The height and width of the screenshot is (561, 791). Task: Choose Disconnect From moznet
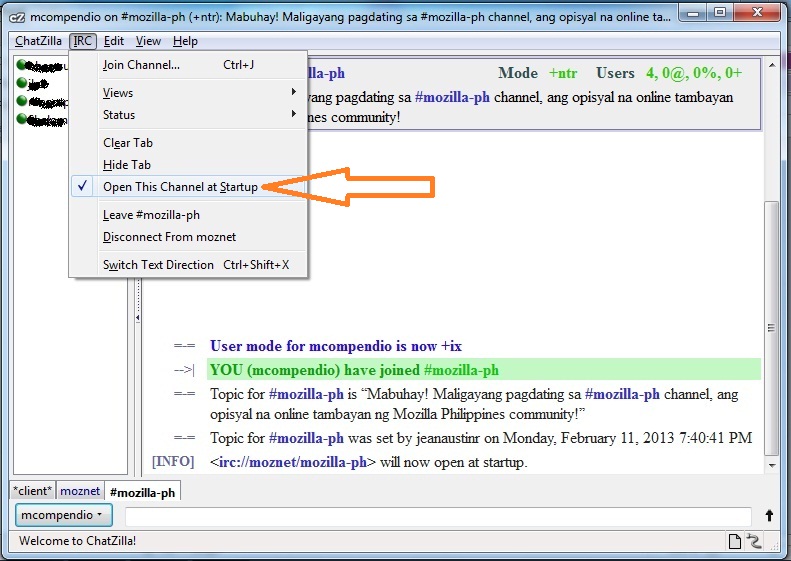(x=188, y=237)
